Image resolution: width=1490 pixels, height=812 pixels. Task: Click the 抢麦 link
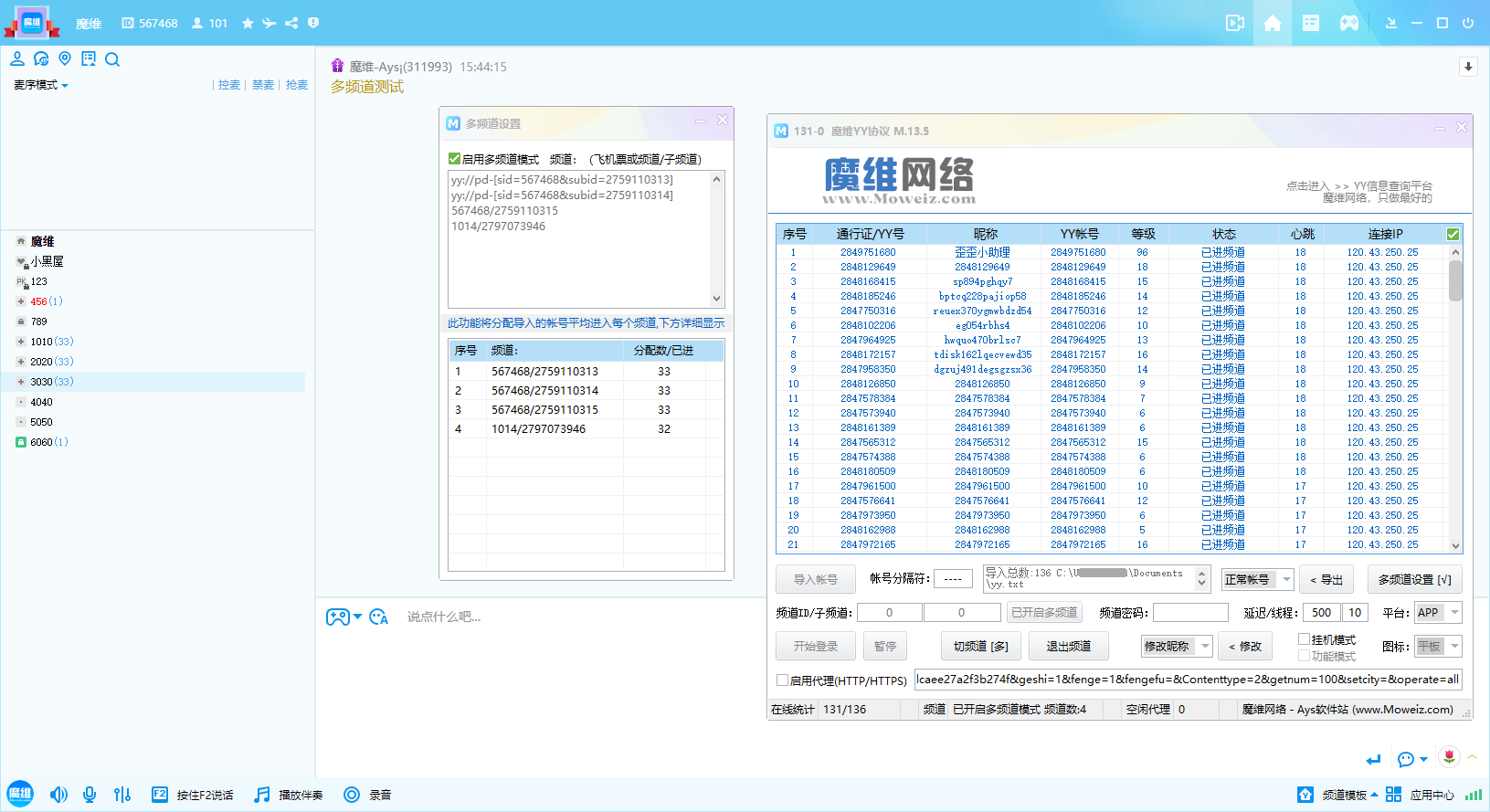pos(297,85)
